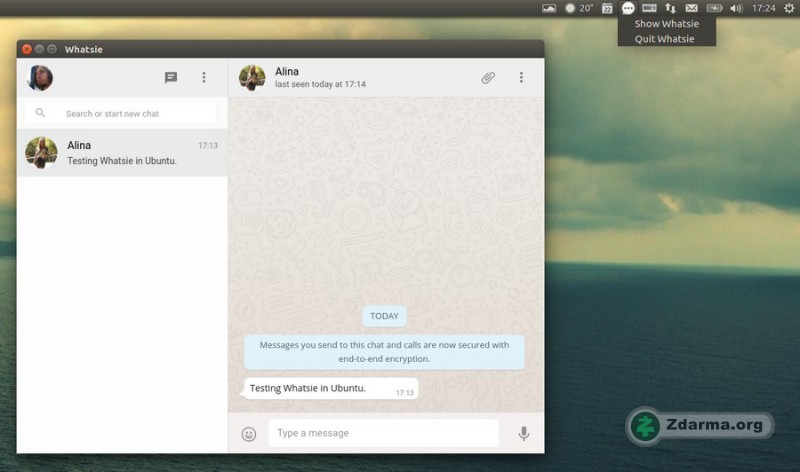Screen dimensions: 800x472
Task: Click the Whatsie tray indicator icon
Action: (x=628, y=8)
